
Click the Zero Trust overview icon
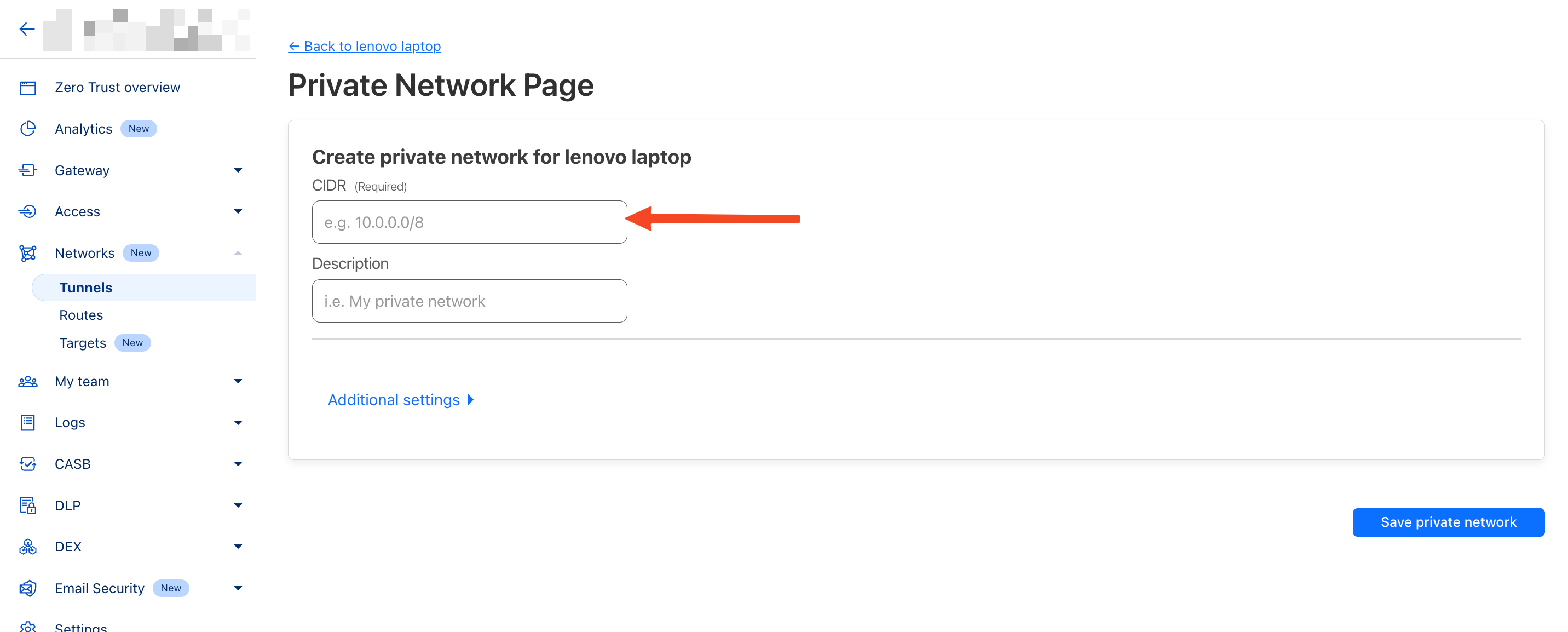[27, 88]
